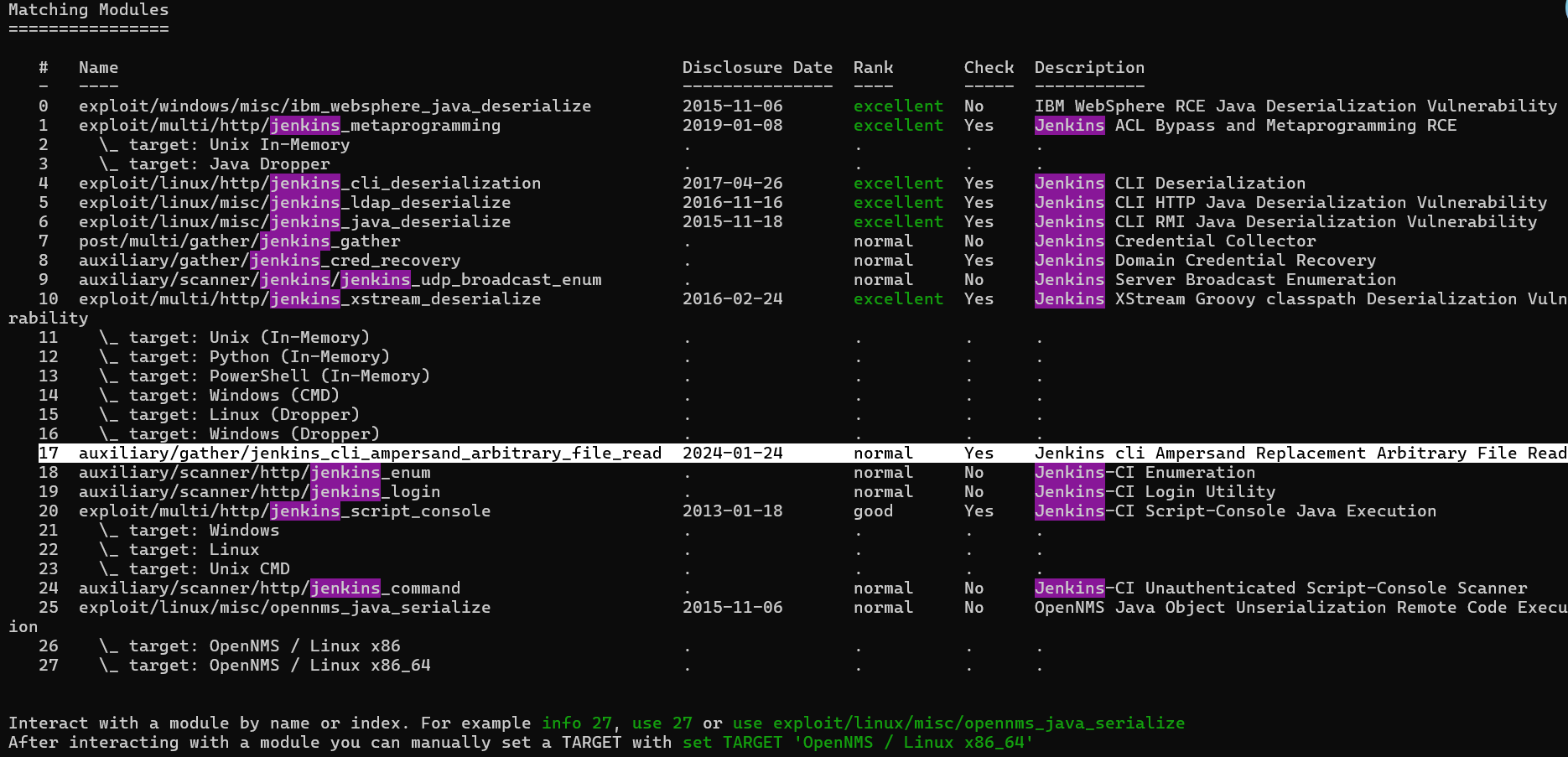The height and width of the screenshot is (757, 1568).
Task: Select the "Check" column header
Action: [989, 68]
